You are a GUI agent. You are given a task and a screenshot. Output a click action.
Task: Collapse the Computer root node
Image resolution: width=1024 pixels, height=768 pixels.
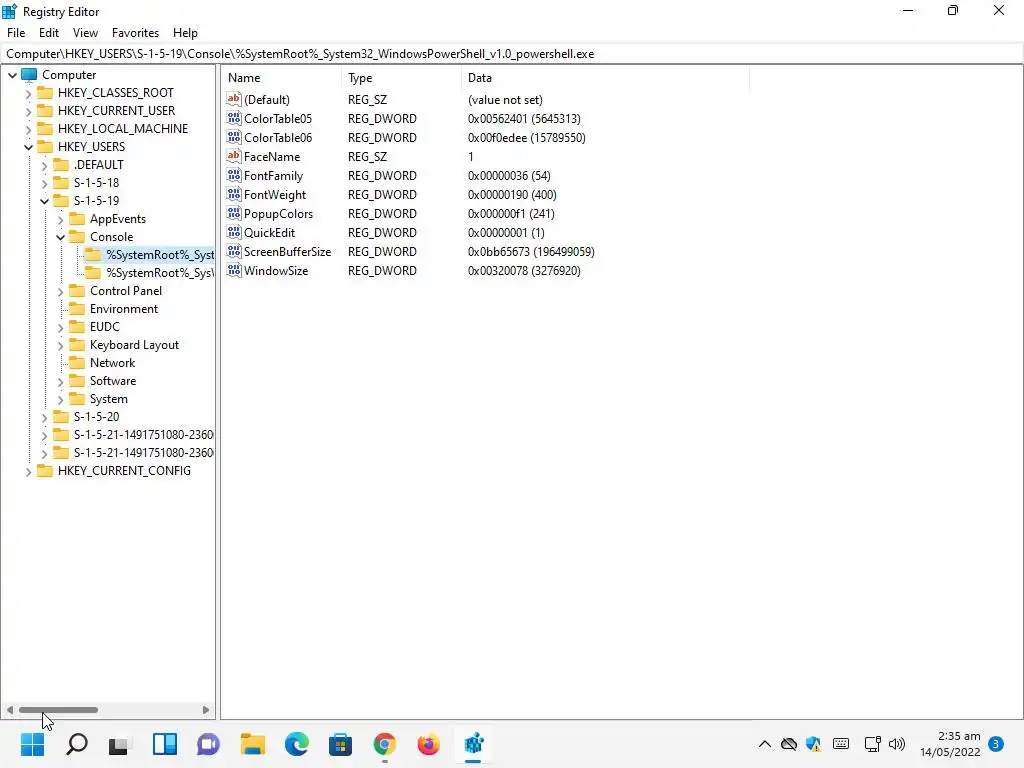[x=12, y=75]
